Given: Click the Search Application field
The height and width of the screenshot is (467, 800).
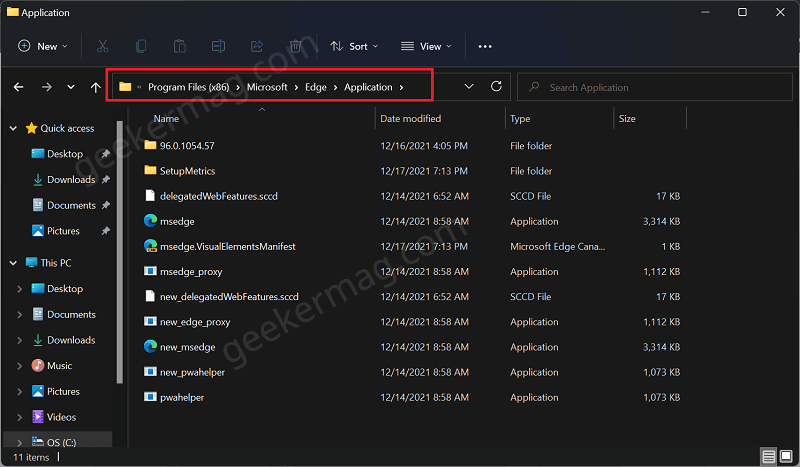Looking at the screenshot, I should 655,87.
